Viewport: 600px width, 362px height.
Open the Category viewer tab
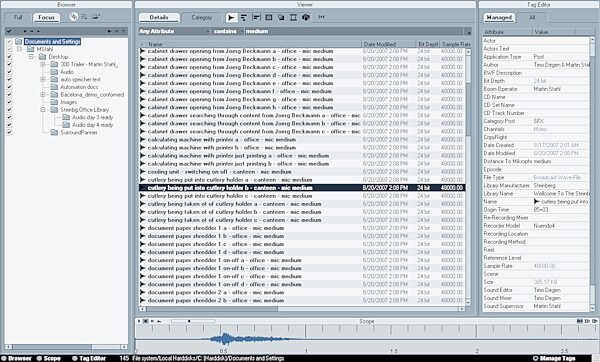[x=202, y=17]
